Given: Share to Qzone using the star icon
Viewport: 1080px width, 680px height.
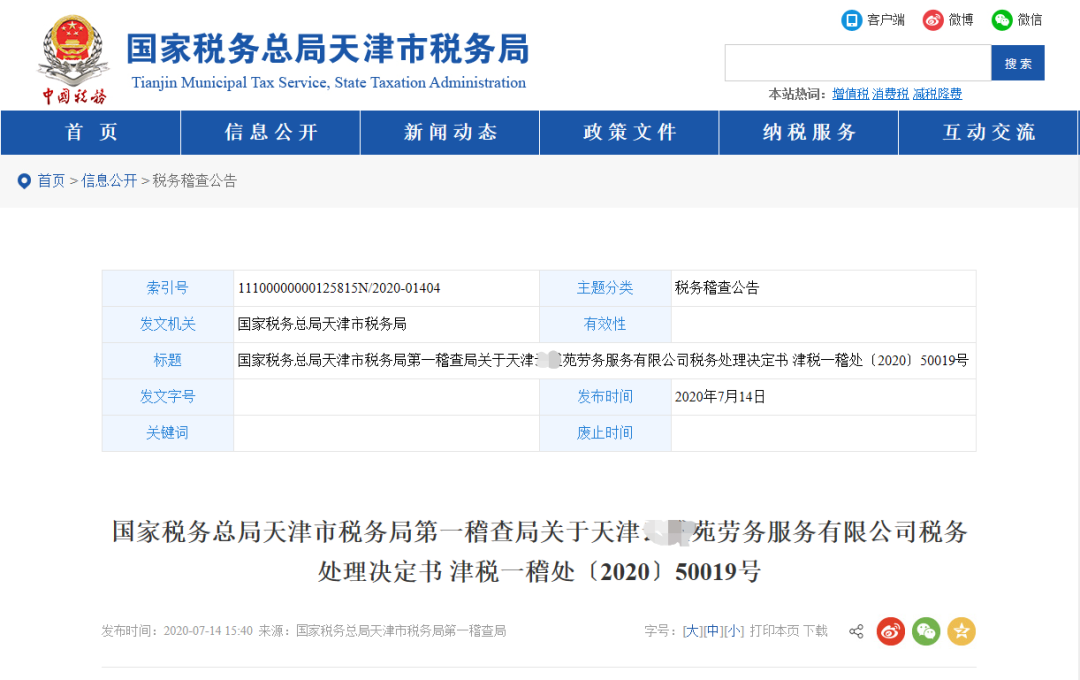Looking at the screenshot, I should click(x=962, y=631).
